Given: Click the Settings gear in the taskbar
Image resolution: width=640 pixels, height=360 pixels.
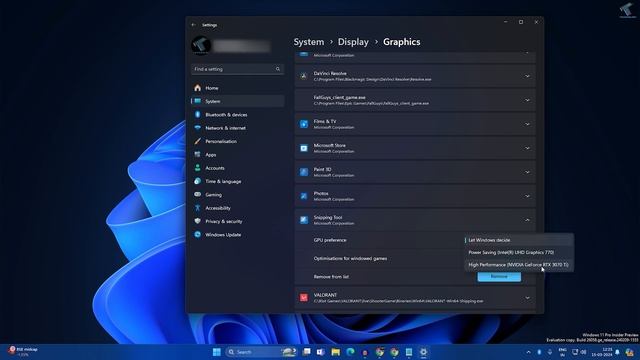Looking at the screenshot, I should click(424, 352).
